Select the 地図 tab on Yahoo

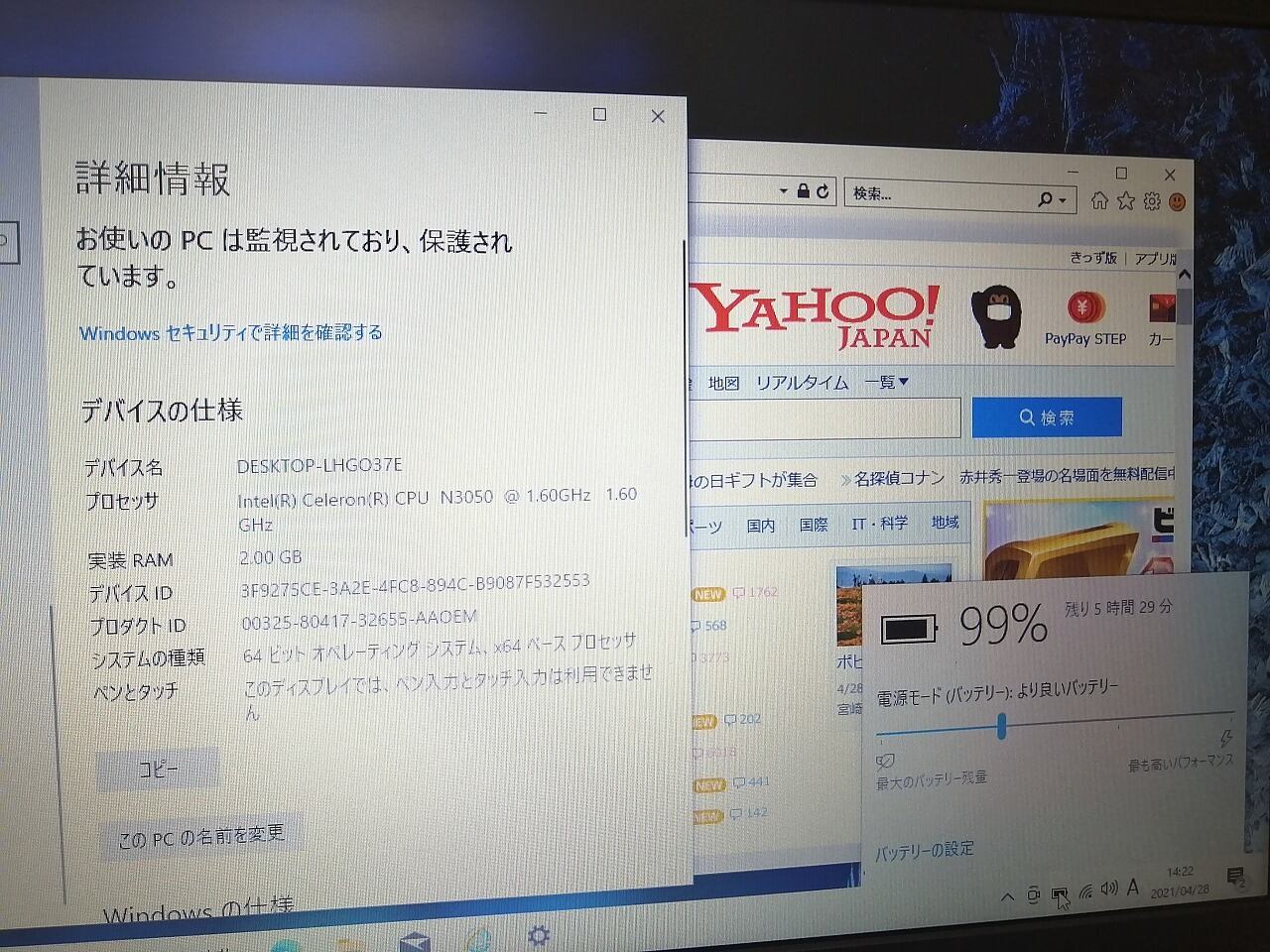[723, 383]
